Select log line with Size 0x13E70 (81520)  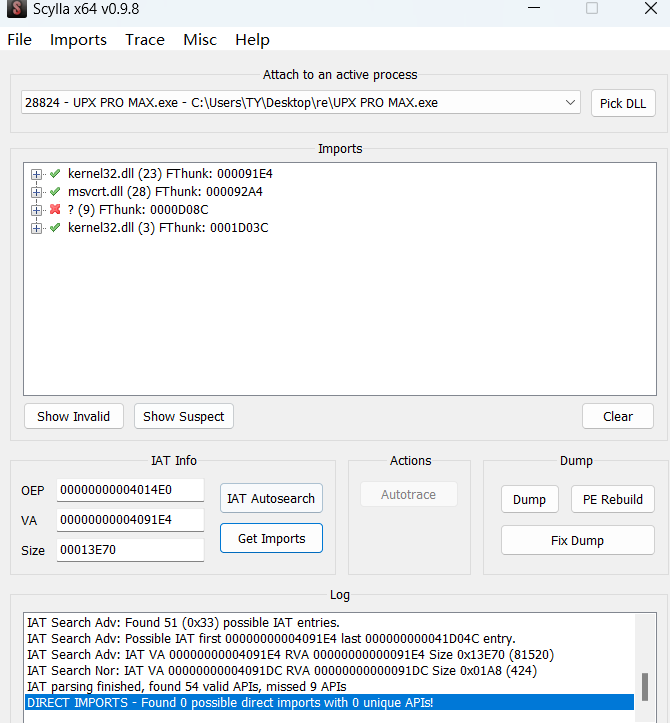291,655
